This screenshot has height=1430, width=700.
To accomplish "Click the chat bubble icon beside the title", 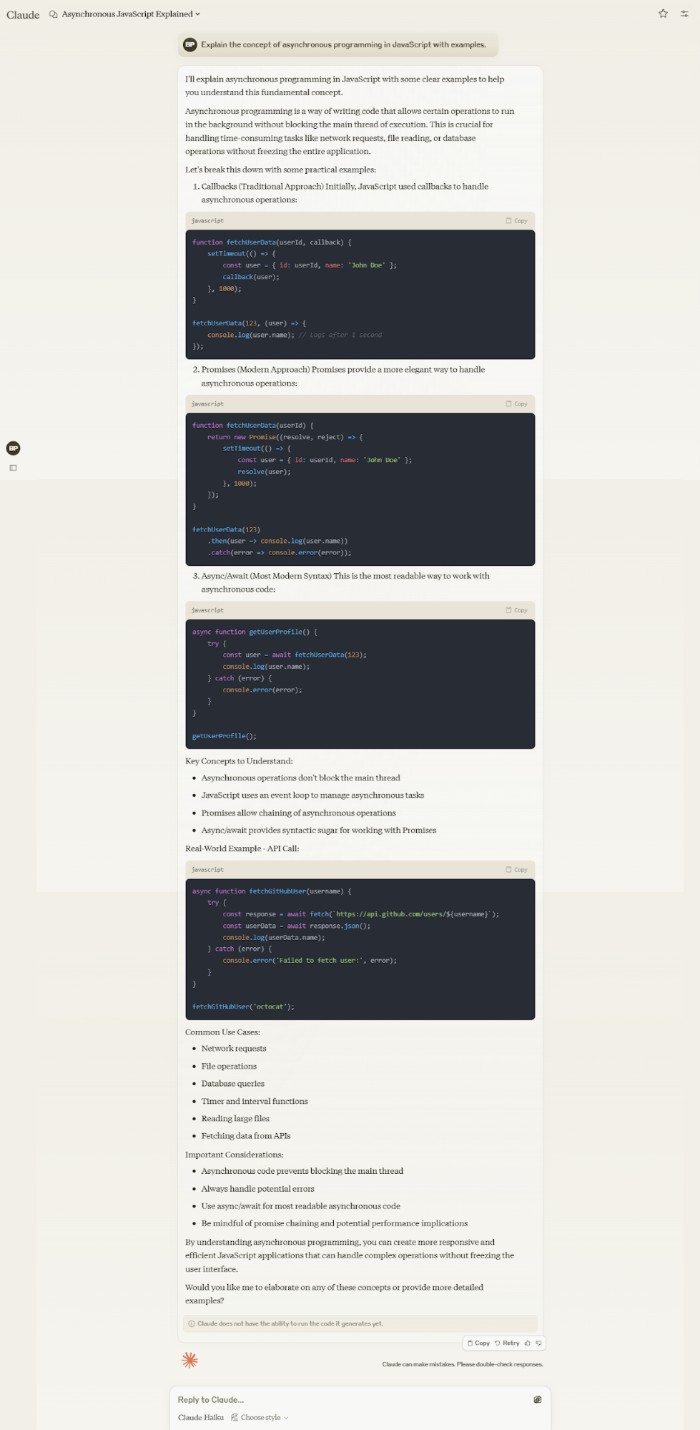I will pyautogui.click(x=53, y=15).
